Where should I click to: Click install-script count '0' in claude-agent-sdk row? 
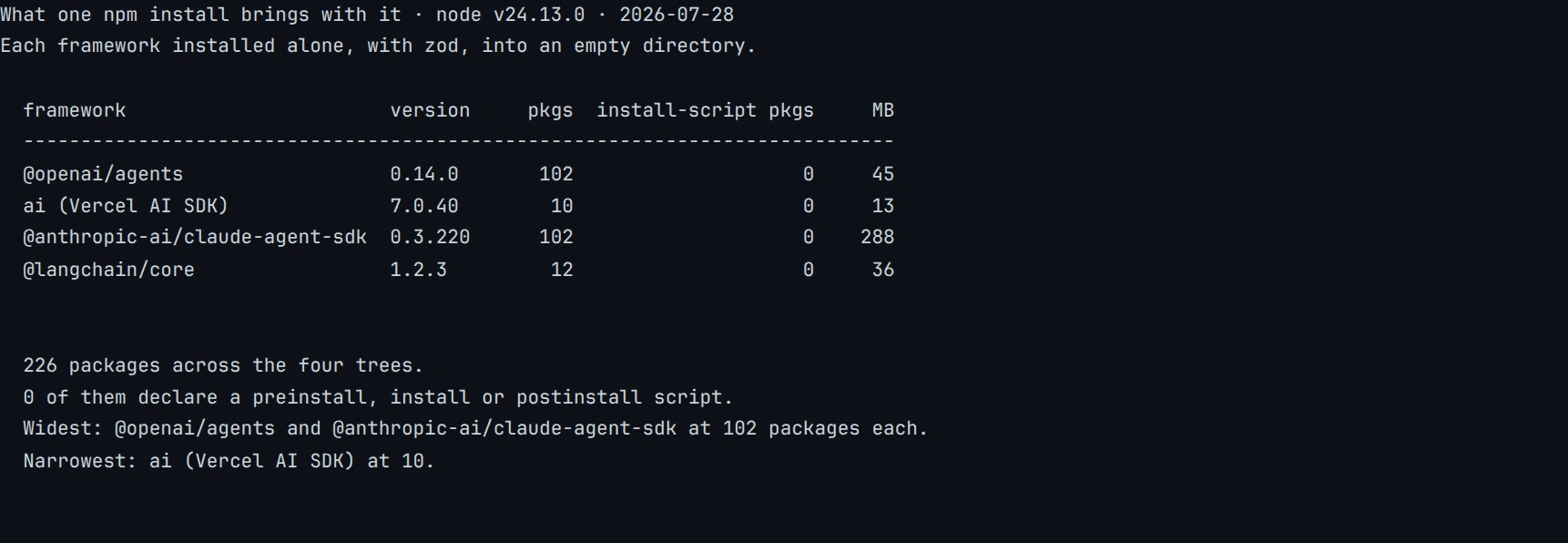(x=809, y=237)
